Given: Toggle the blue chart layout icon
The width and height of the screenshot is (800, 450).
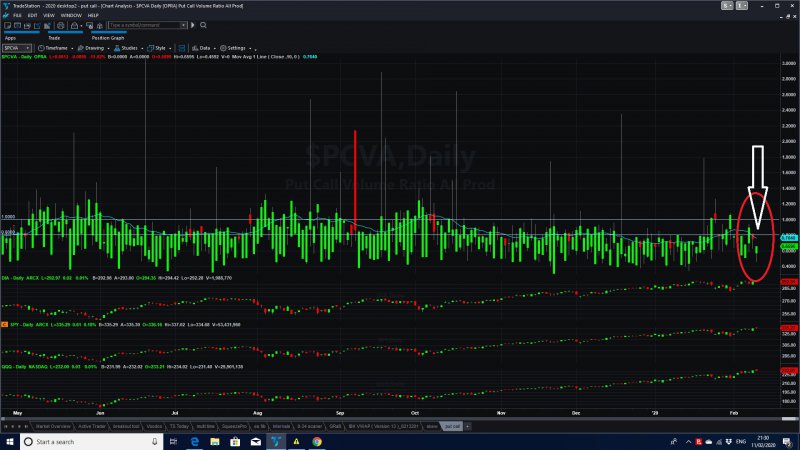Looking at the screenshot, I should click(x=182, y=48).
